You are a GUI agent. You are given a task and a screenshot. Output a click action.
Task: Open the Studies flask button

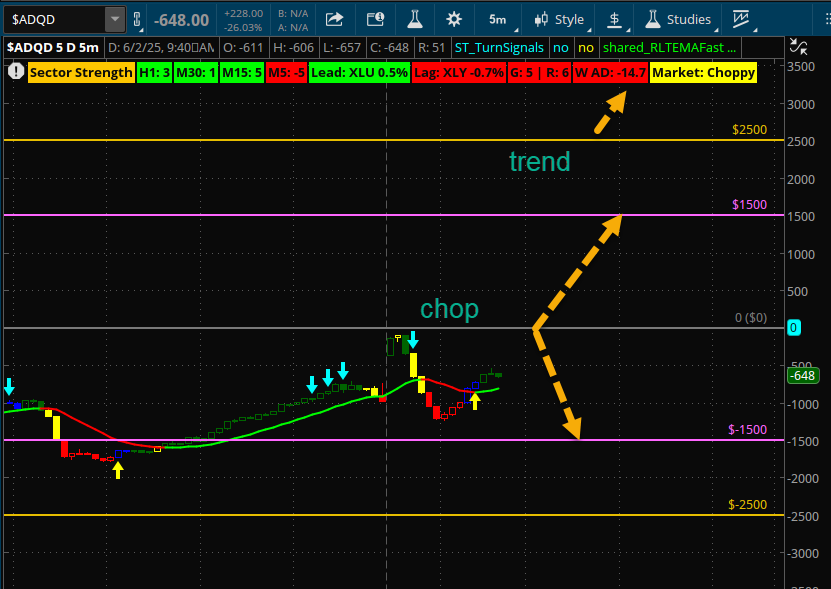click(679, 19)
